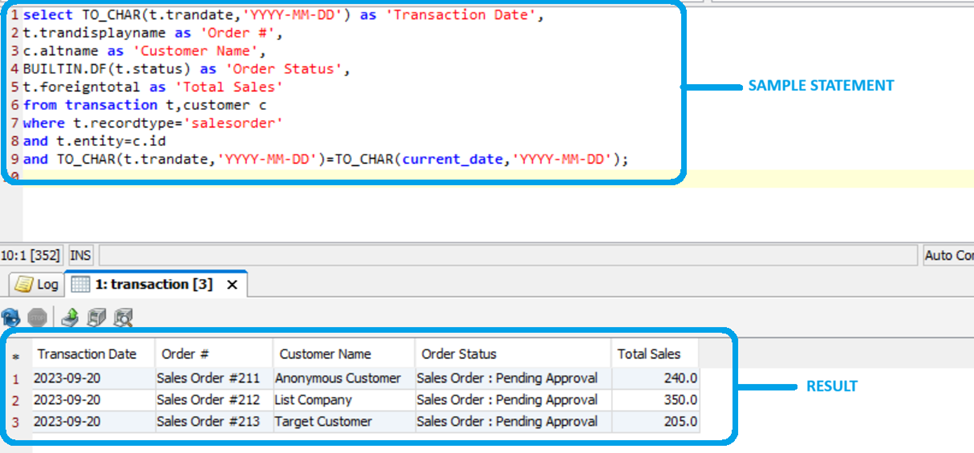The width and height of the screenshot is (974, 453).
Task: Click the export results icon
Action: (x=71, y=318)
